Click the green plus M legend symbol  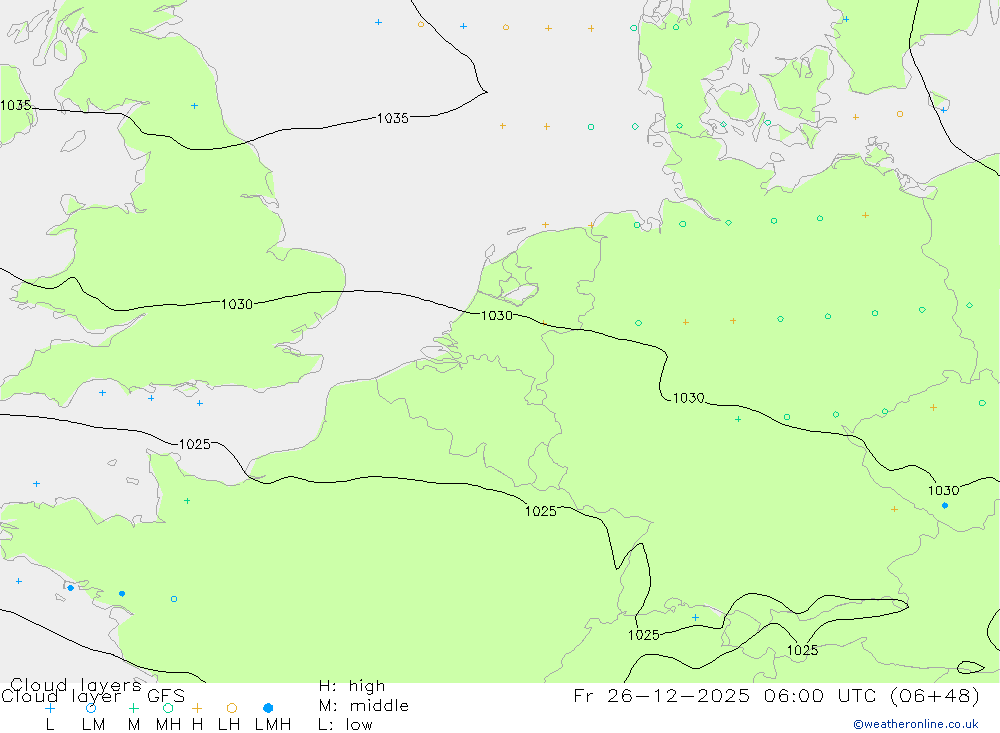click(133, 708)
